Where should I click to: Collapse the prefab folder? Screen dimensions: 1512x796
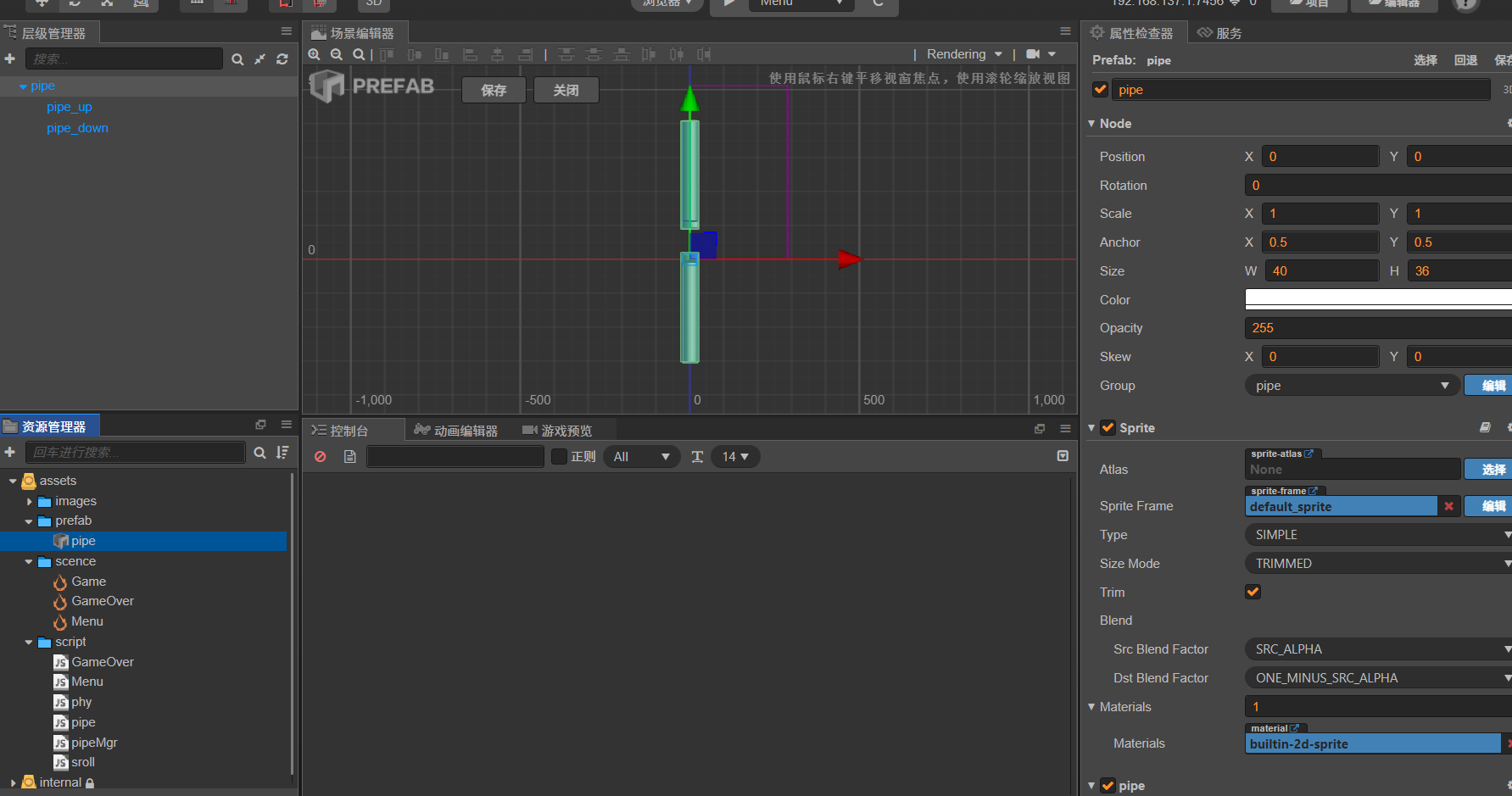tap(29, 521)
